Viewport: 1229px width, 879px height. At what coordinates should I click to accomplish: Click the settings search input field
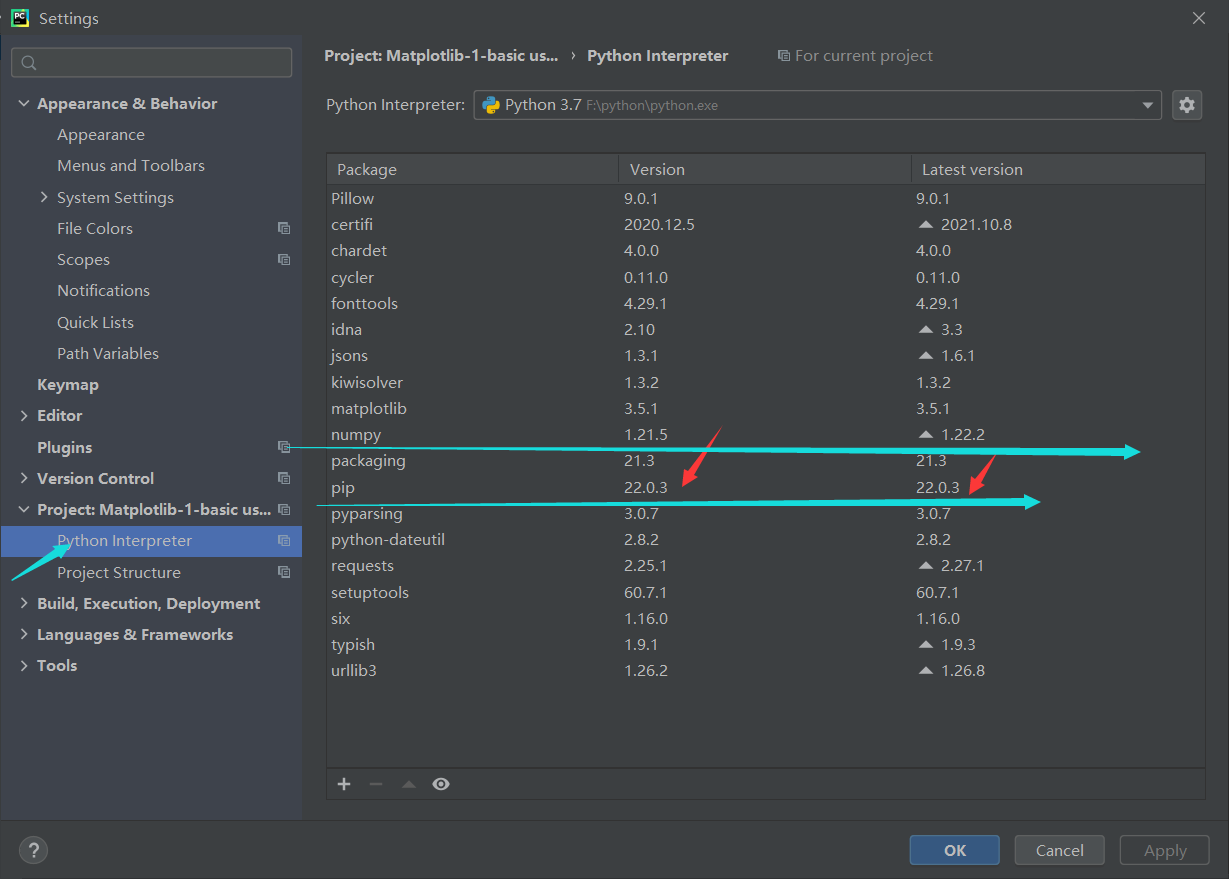[x=152, y=63]
